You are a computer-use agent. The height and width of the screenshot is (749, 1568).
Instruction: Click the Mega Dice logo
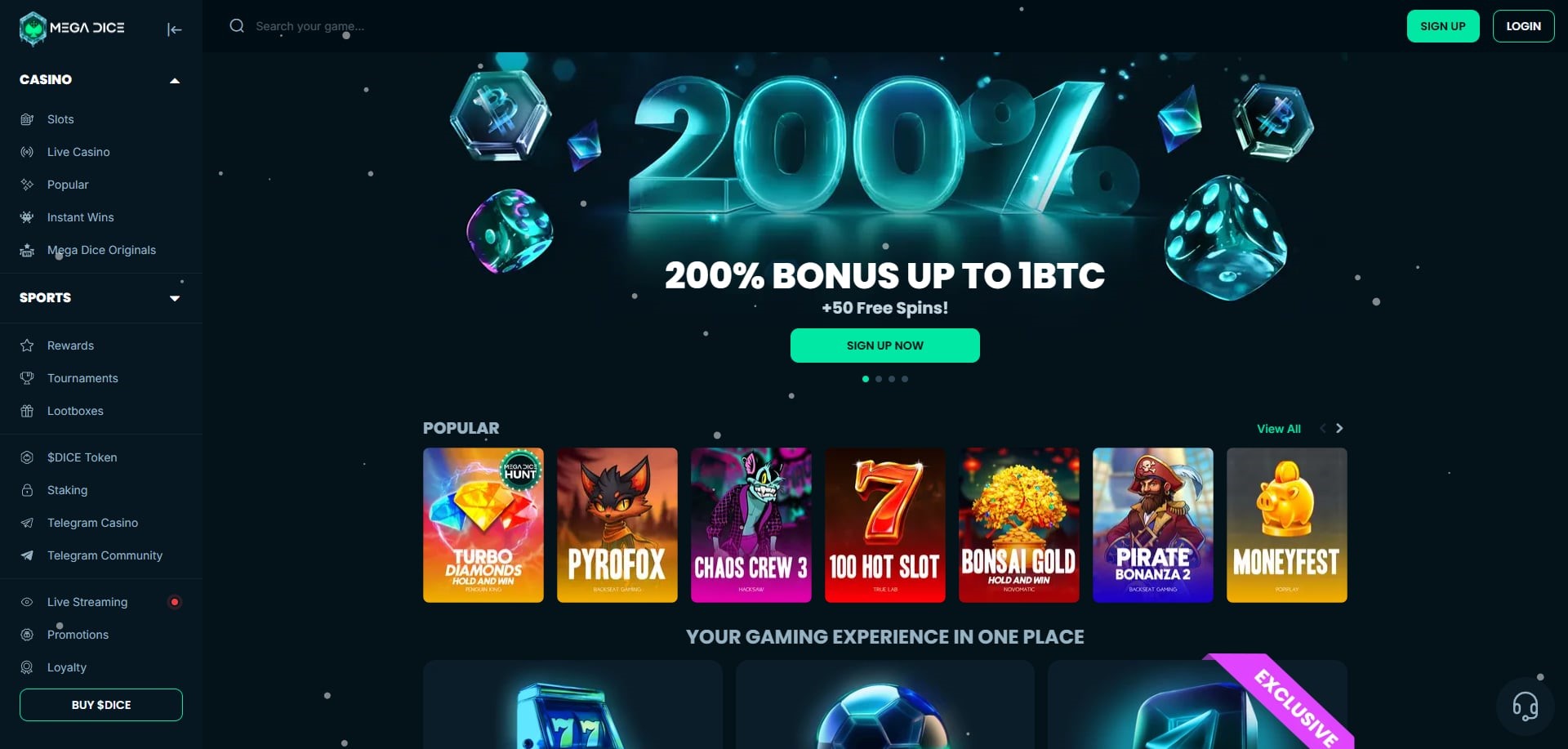pos(72,29)
